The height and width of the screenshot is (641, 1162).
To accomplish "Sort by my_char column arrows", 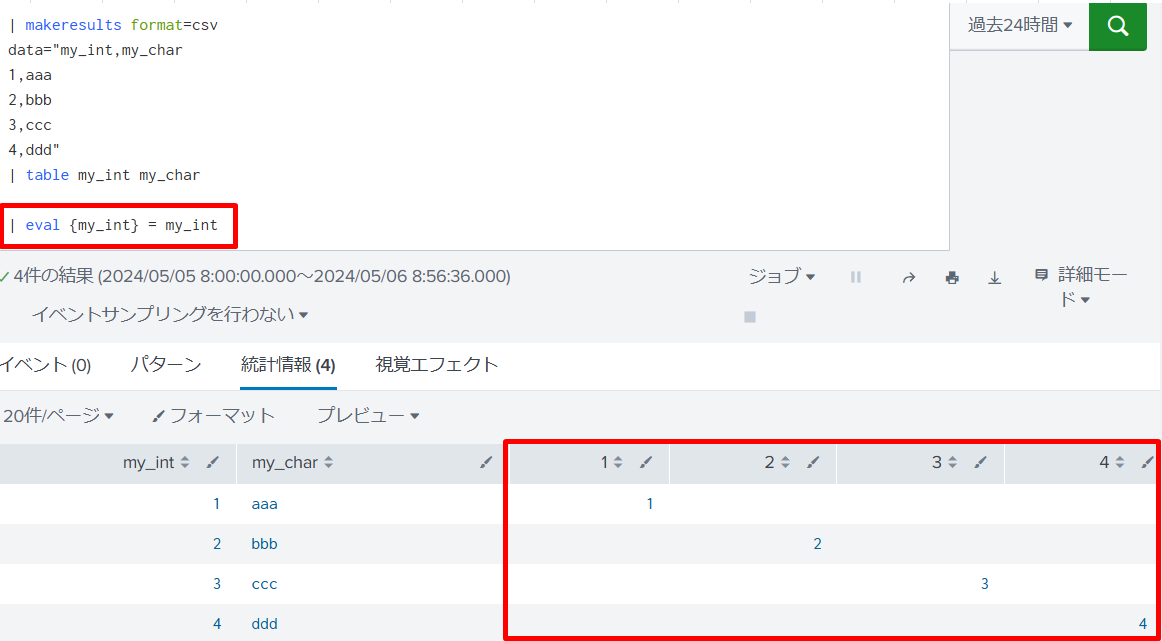I will click(x=328, y=462).
